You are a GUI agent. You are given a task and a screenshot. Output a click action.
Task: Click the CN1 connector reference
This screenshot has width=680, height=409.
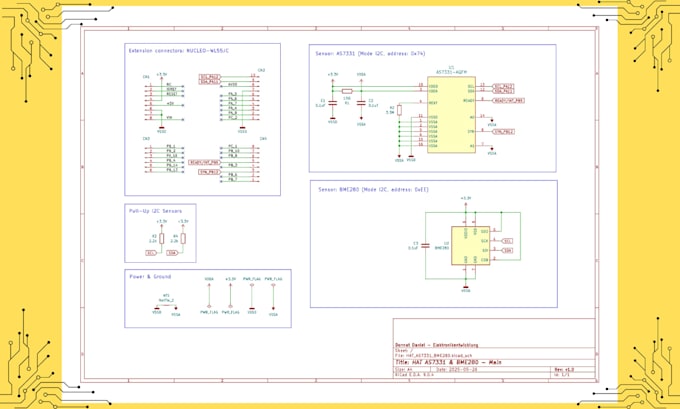click(x=146, y=77)
